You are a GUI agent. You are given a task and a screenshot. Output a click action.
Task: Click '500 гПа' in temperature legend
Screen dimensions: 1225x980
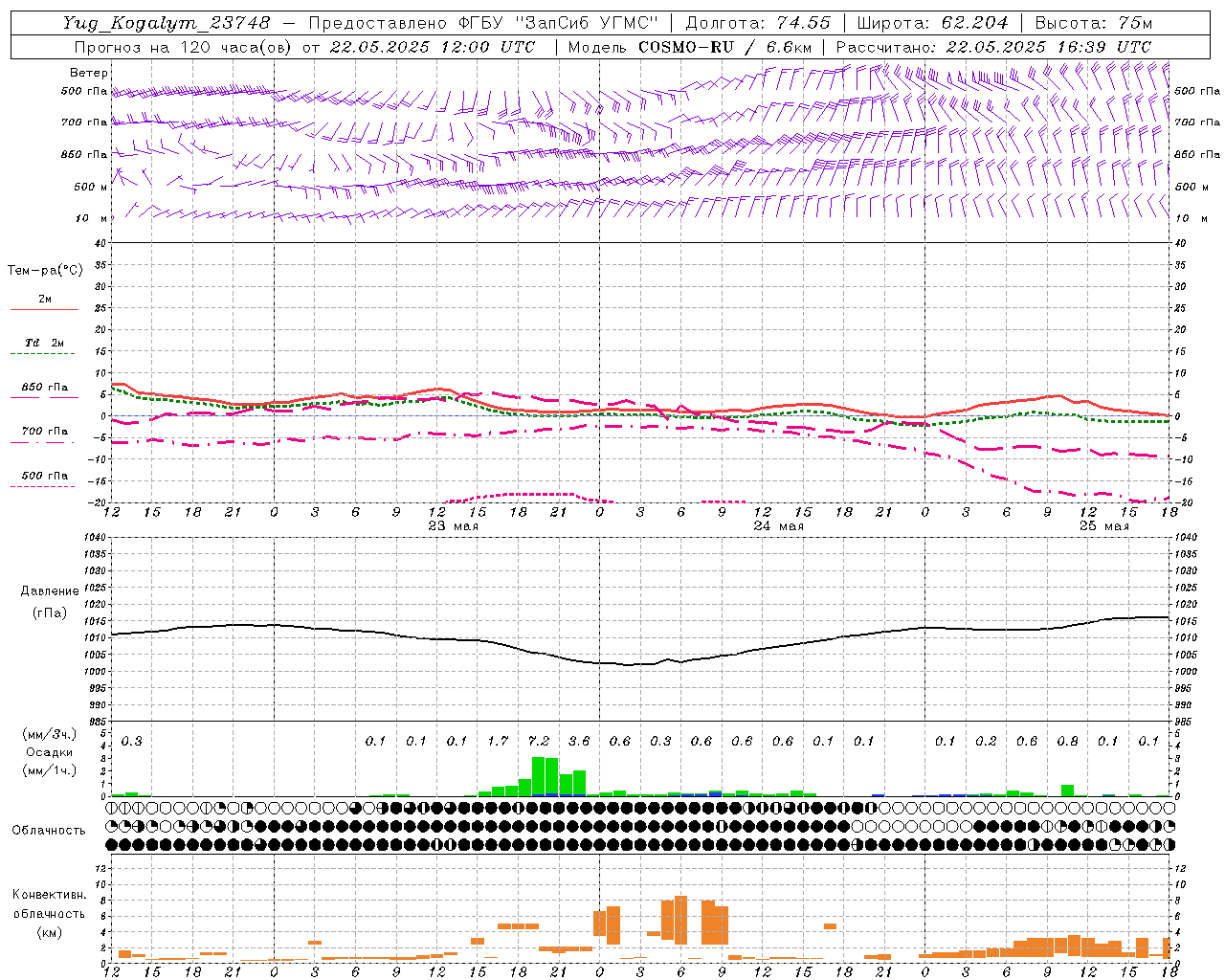pyautogui.click(x=45, y=476)
